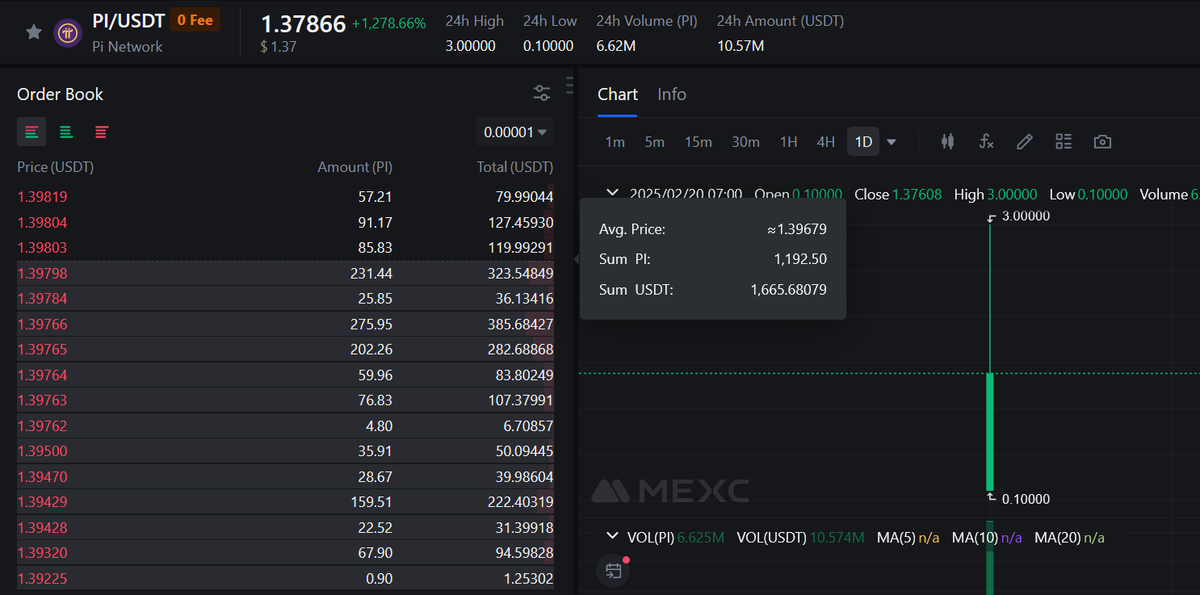This screenshot has height=595, width=1200.
Task: Click sell order at price 1.39225
Action: [285, 579]
